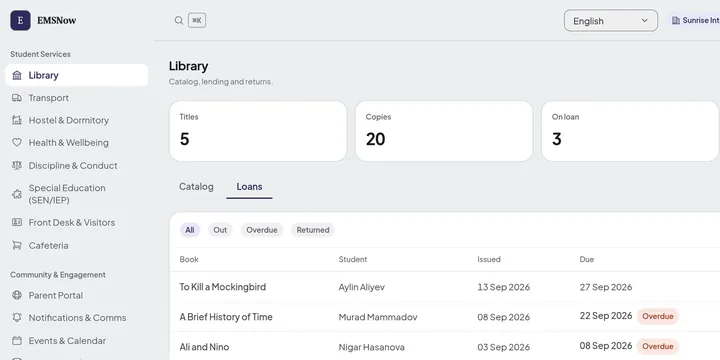
Task: Open Discipline & Conduct page
Action: (77, 165)
